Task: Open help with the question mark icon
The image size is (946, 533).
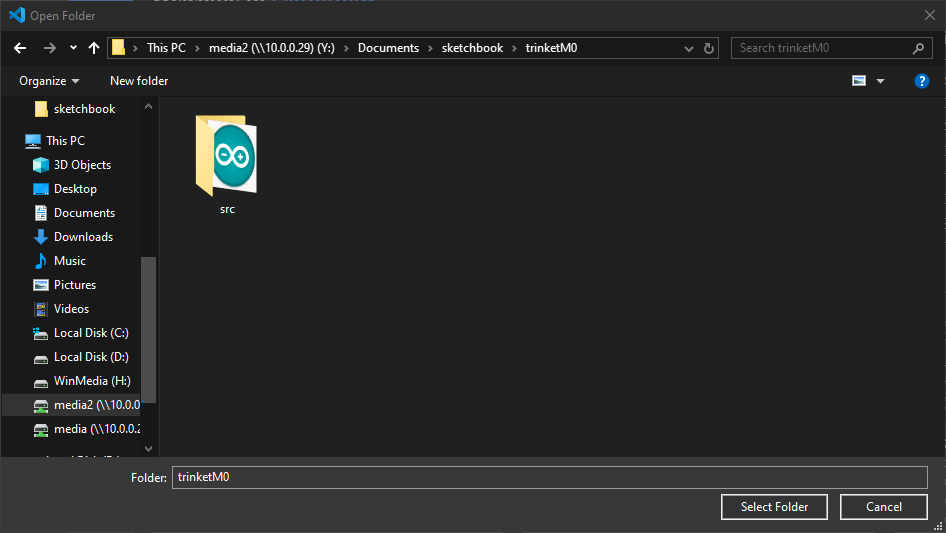Action: pos(921,81)
